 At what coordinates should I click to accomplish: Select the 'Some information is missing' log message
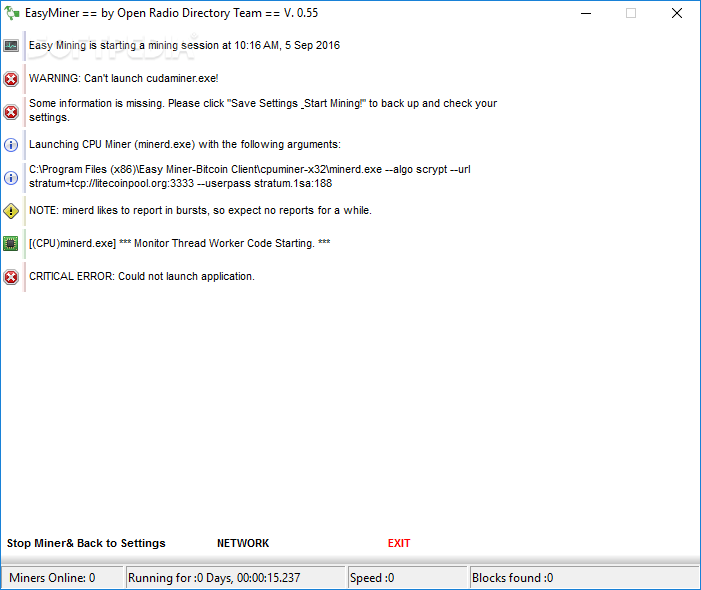tap(263, 110)
